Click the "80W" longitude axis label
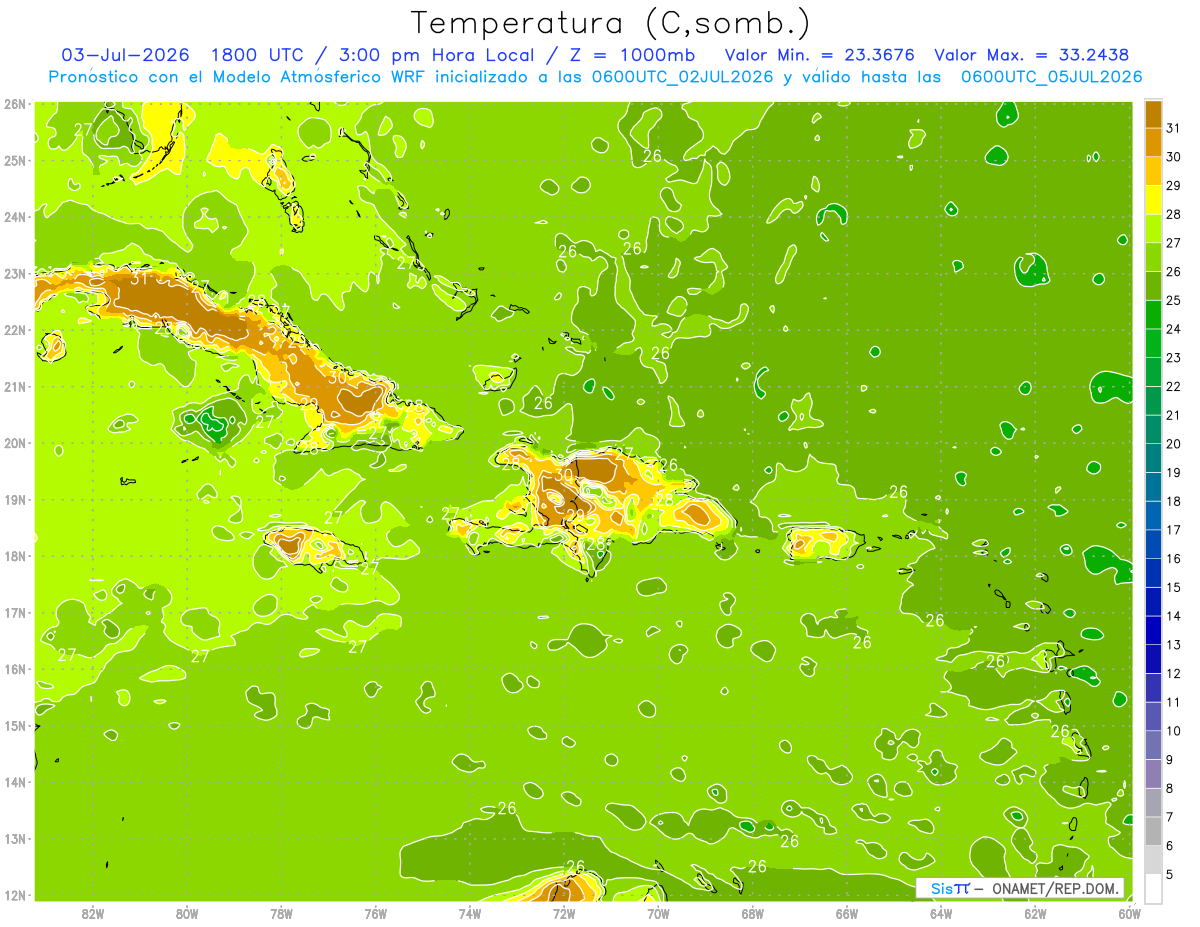Image resolution: width=1200 pixels, height=927 pixels. click(187, 913)
